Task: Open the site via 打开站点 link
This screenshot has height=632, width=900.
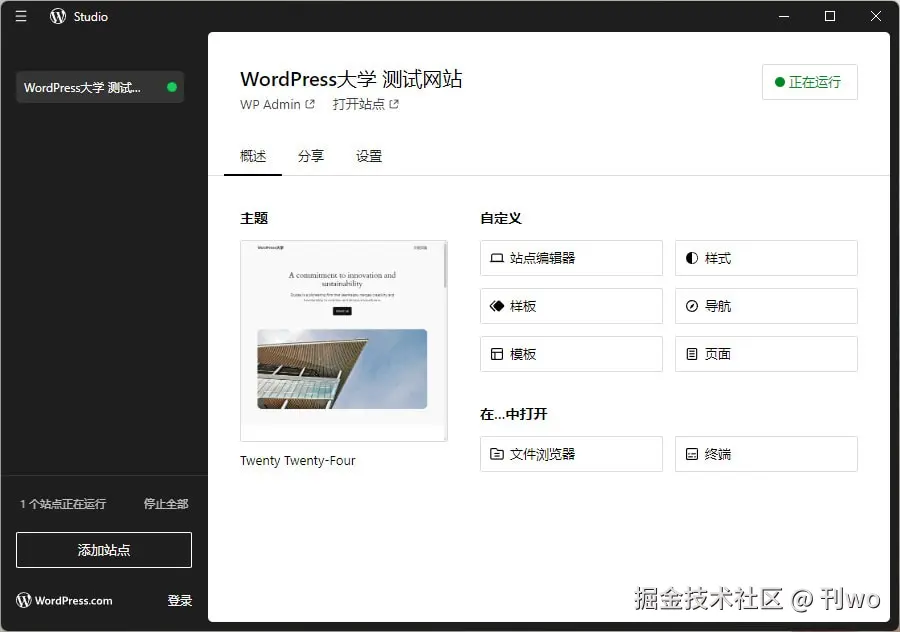Action: (365, 104)
